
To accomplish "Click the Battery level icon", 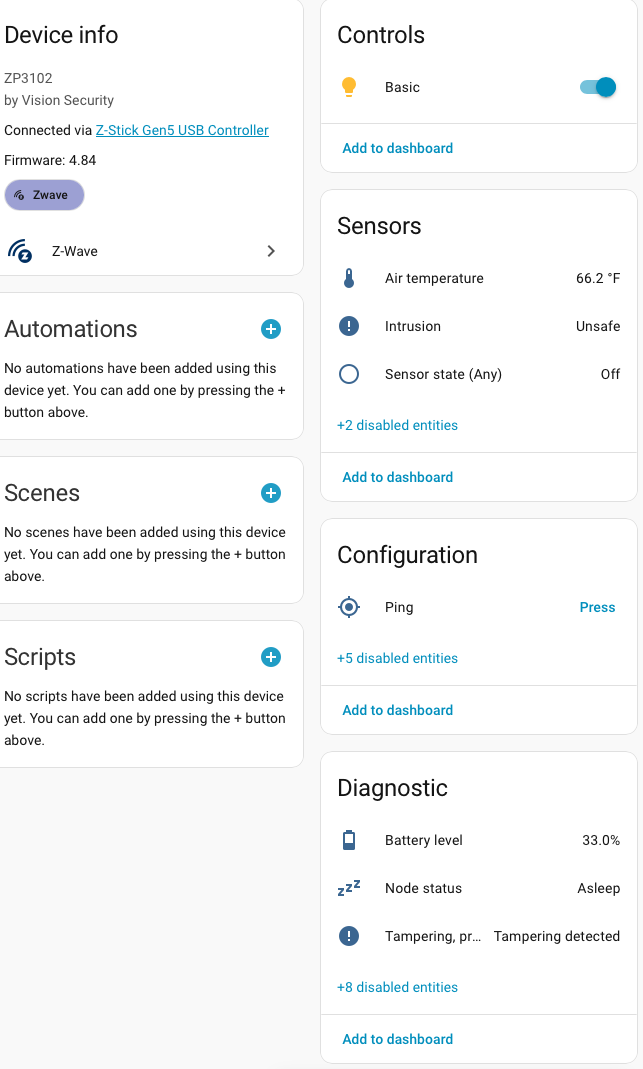I will (349, 840).
